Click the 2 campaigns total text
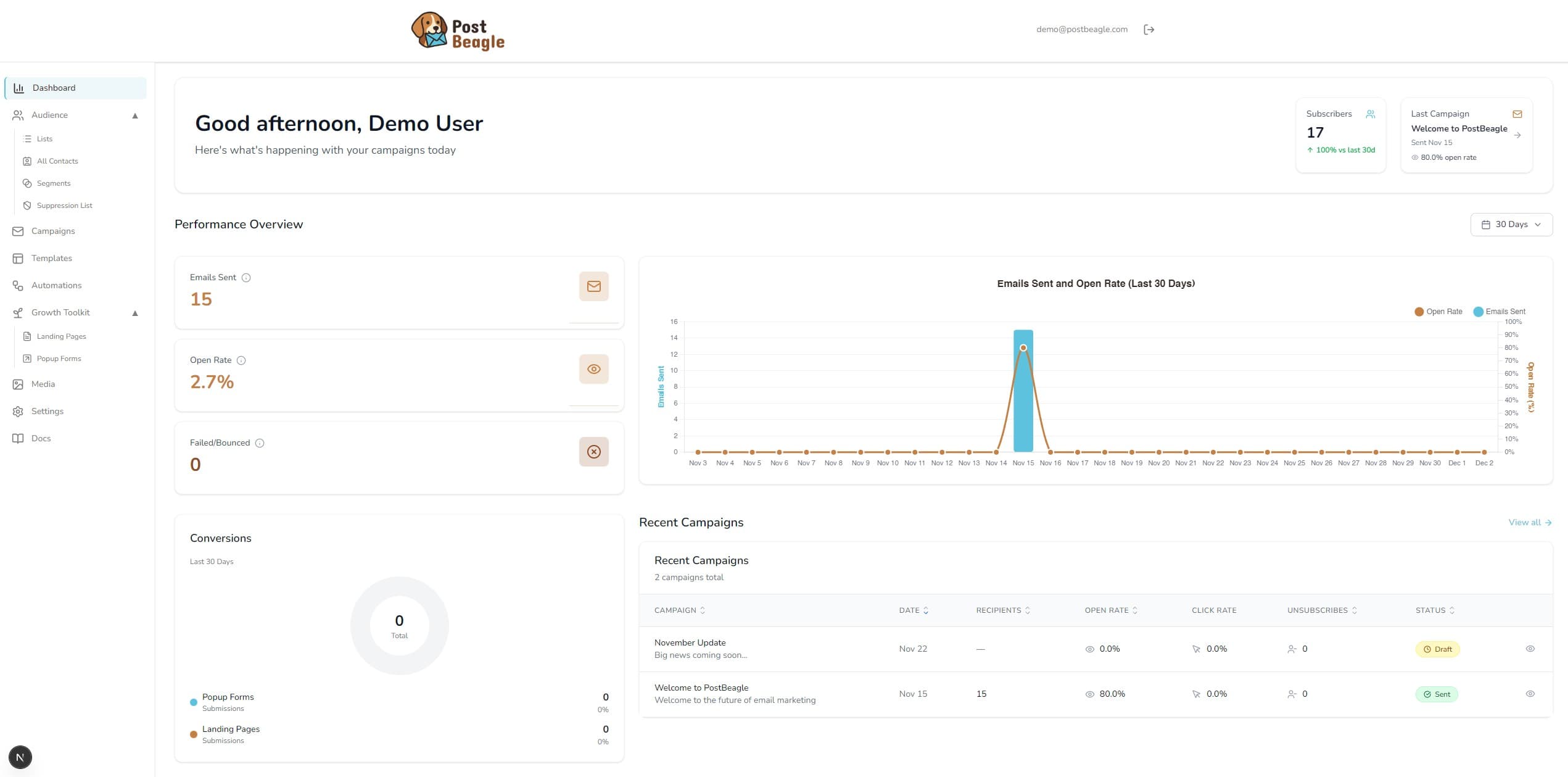This screenshot has height=777, width=1568. point(688,578)
